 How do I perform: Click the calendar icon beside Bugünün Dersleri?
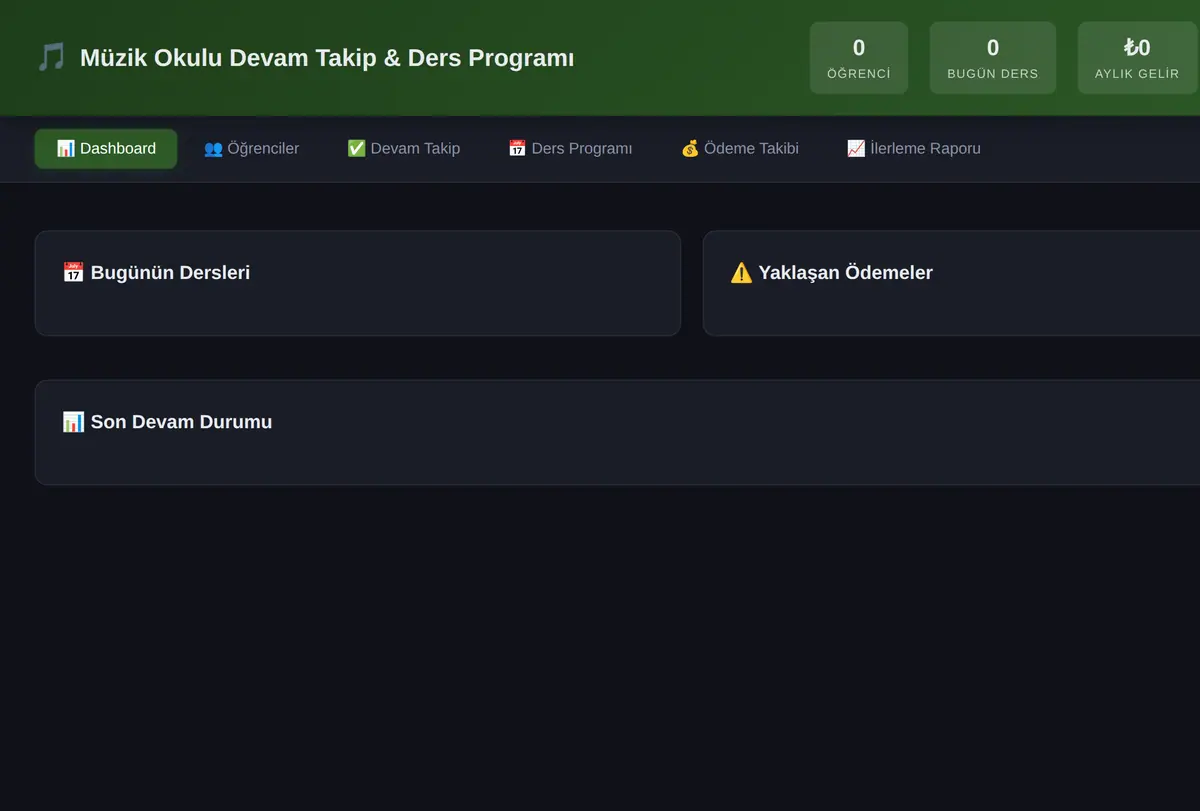(x=73, y=272)
